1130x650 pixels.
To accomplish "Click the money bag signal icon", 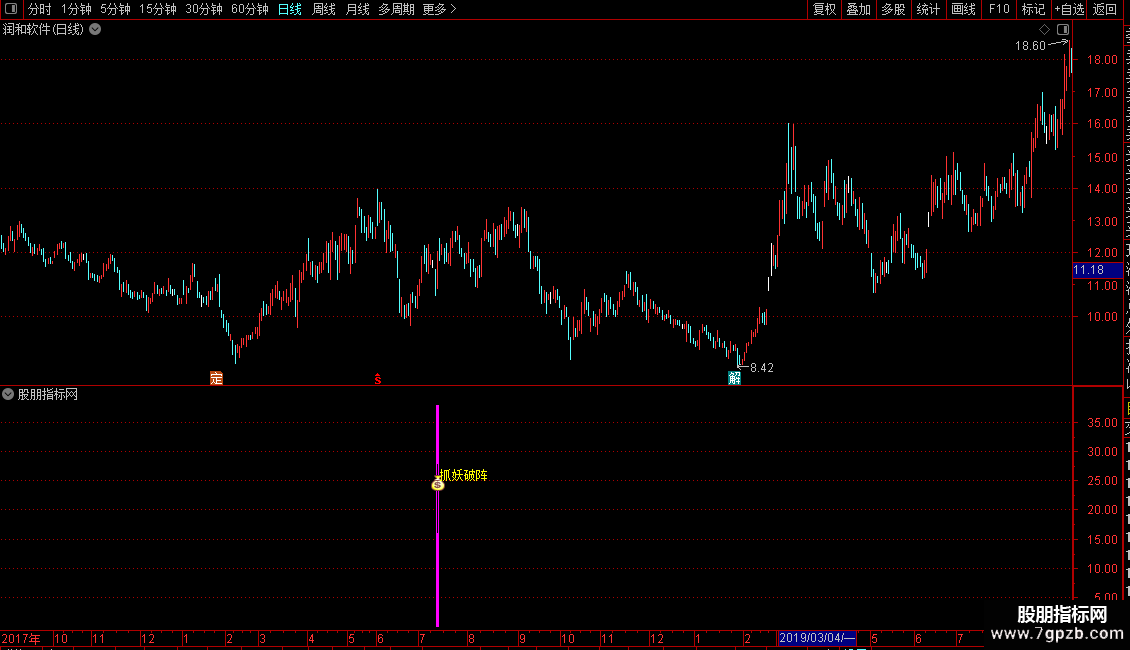I will tap(437, 485).
